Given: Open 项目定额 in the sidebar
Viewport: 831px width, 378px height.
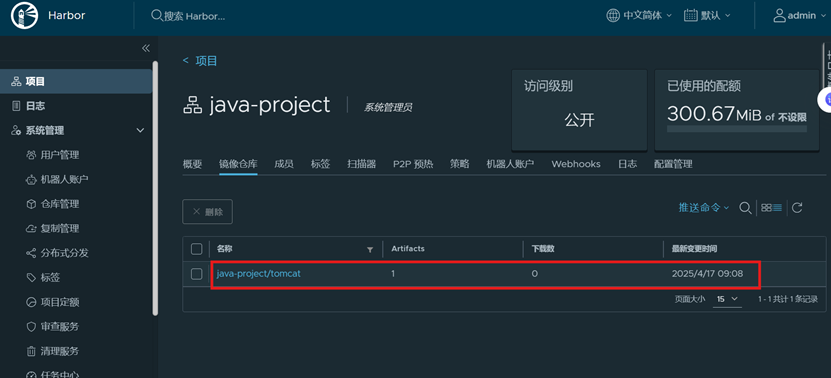Looking at the screenshot, I should (x=60, y=302).
